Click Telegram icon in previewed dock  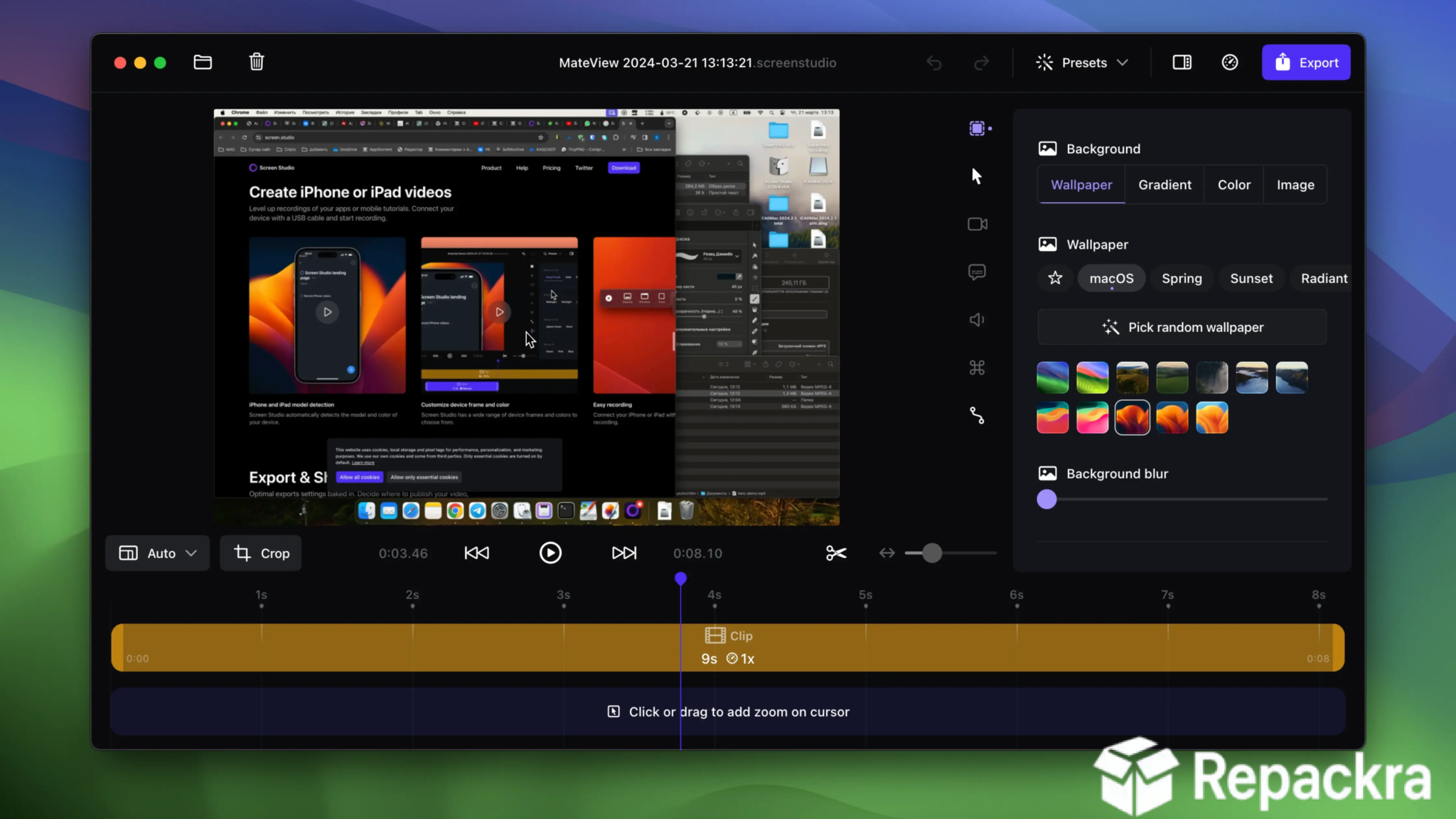coord(477,510)
